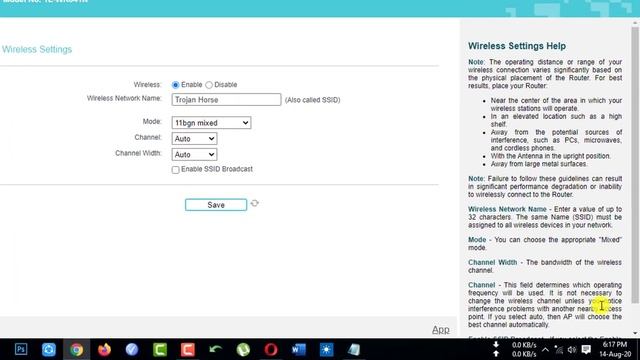Open the Channel dropdown set to Auto
This screenshot has height=360, width=640.
click(x=194, y=139)
